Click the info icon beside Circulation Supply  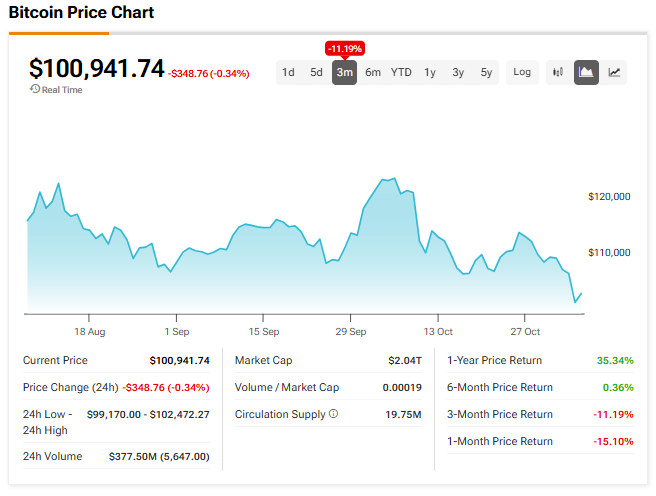333,414
